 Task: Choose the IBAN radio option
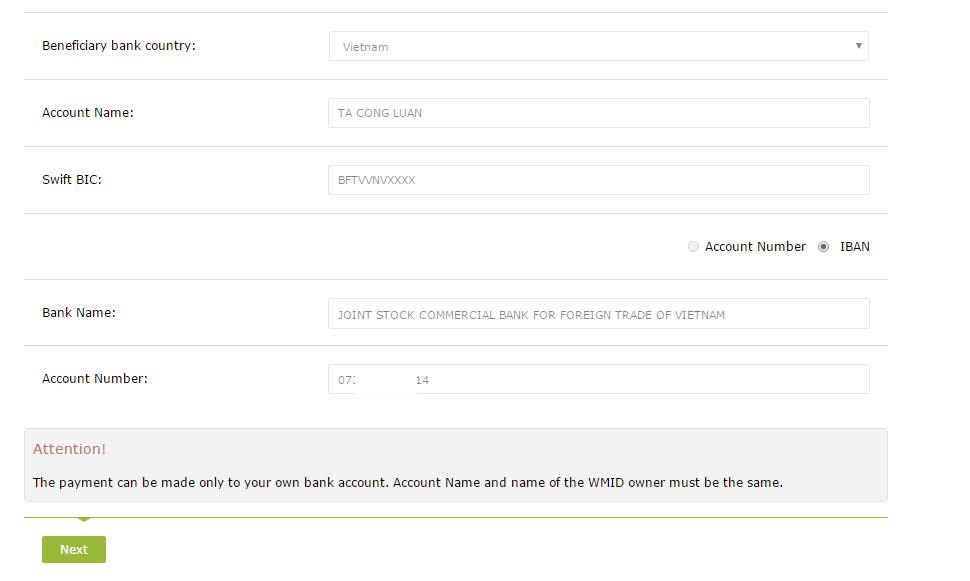click(x=823, y=247)
